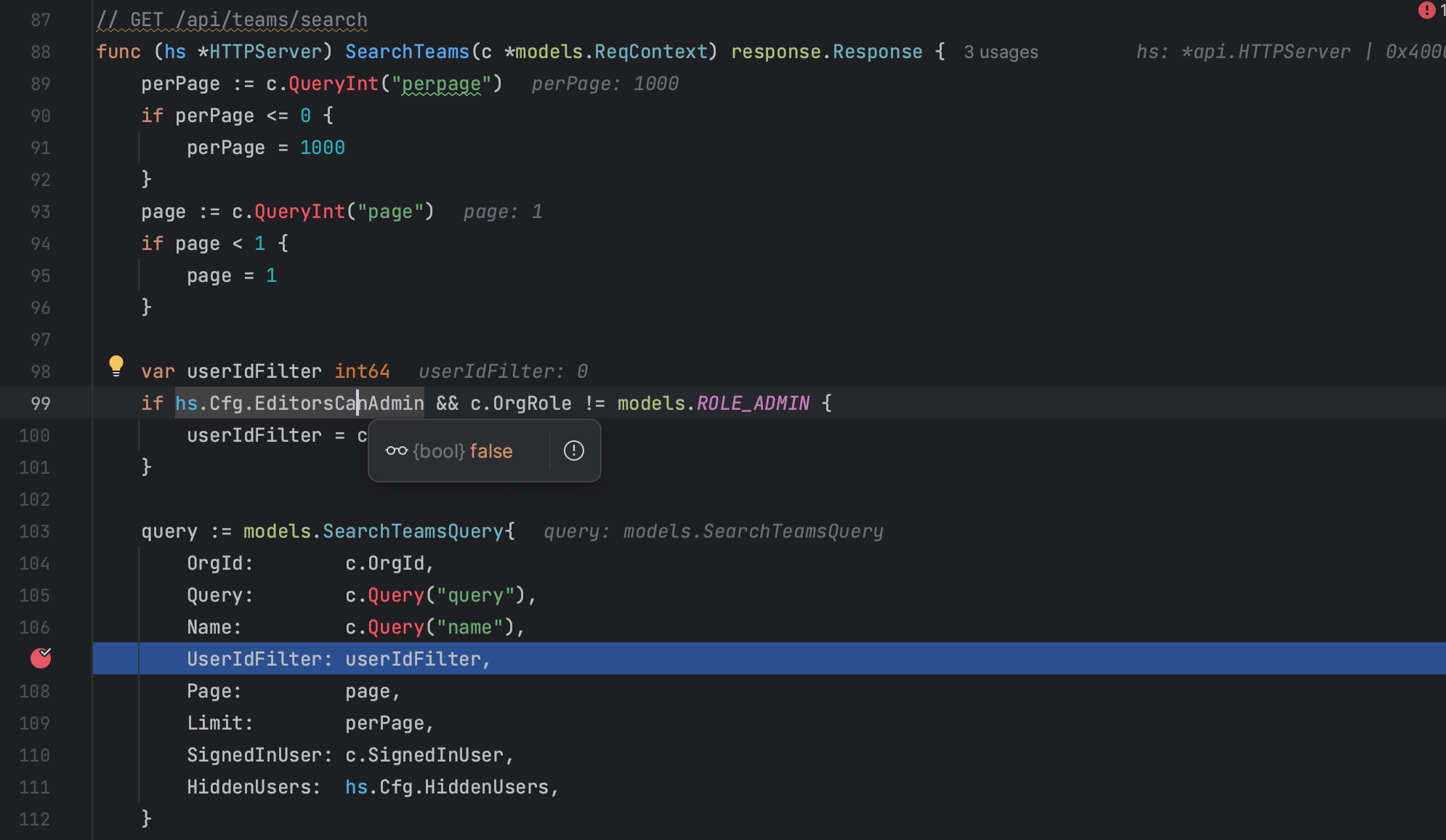Click the lightbulb quick-fix icon beside line 98
Image resolution: width=1446 pixels, height=840 pixels.
click(117, 366)
